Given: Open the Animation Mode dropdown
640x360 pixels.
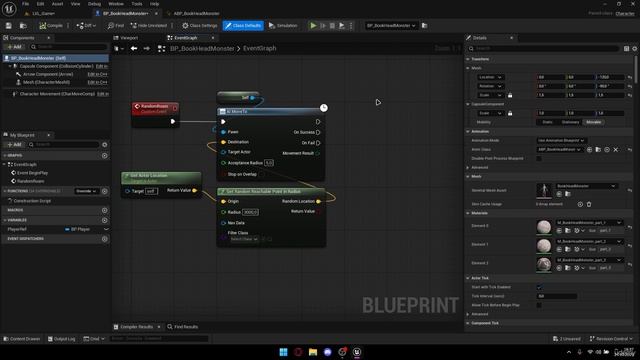Looking at the screenshot, I should 561,140.
